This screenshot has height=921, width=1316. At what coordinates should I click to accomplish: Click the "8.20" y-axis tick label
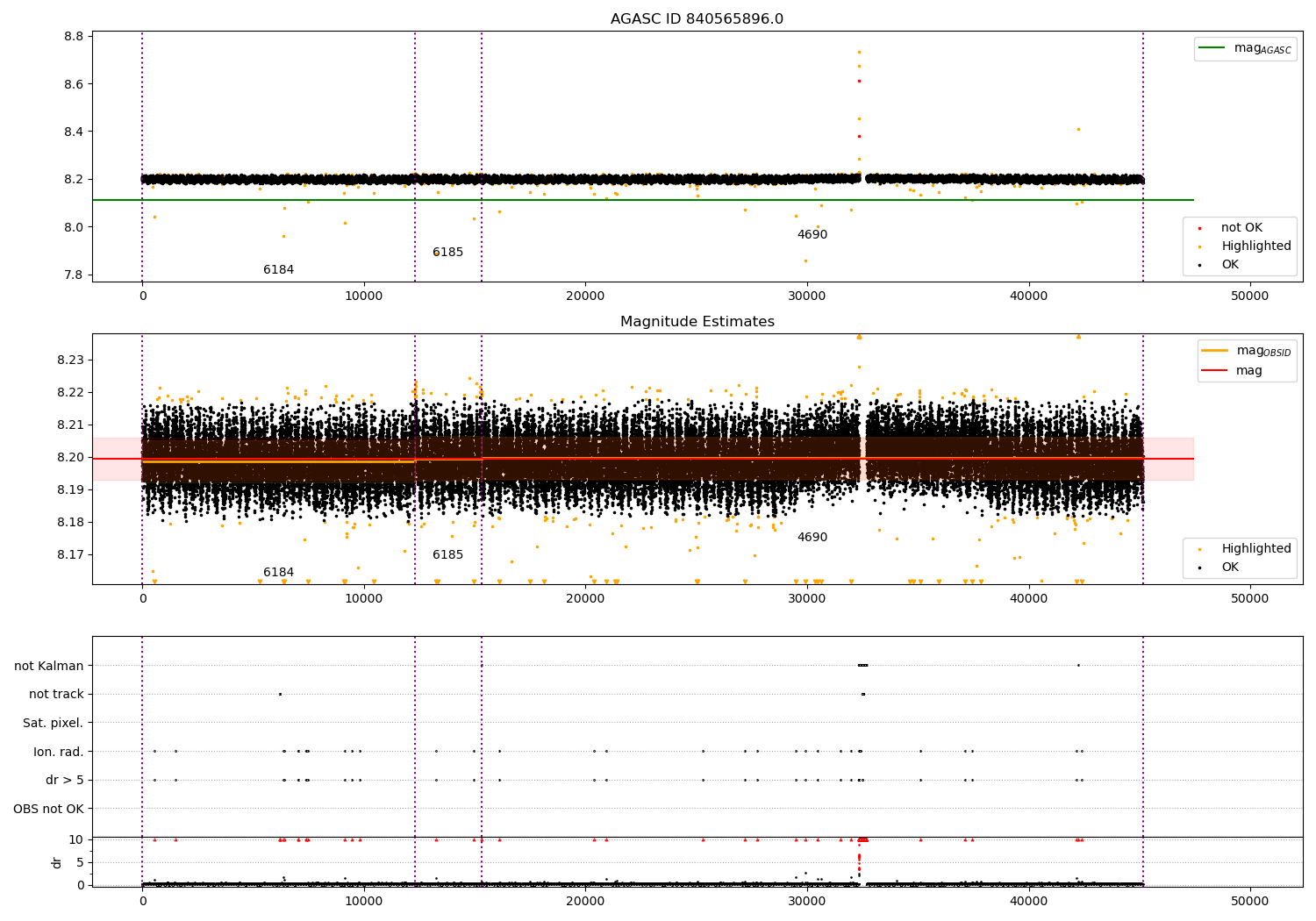(70, 457)
